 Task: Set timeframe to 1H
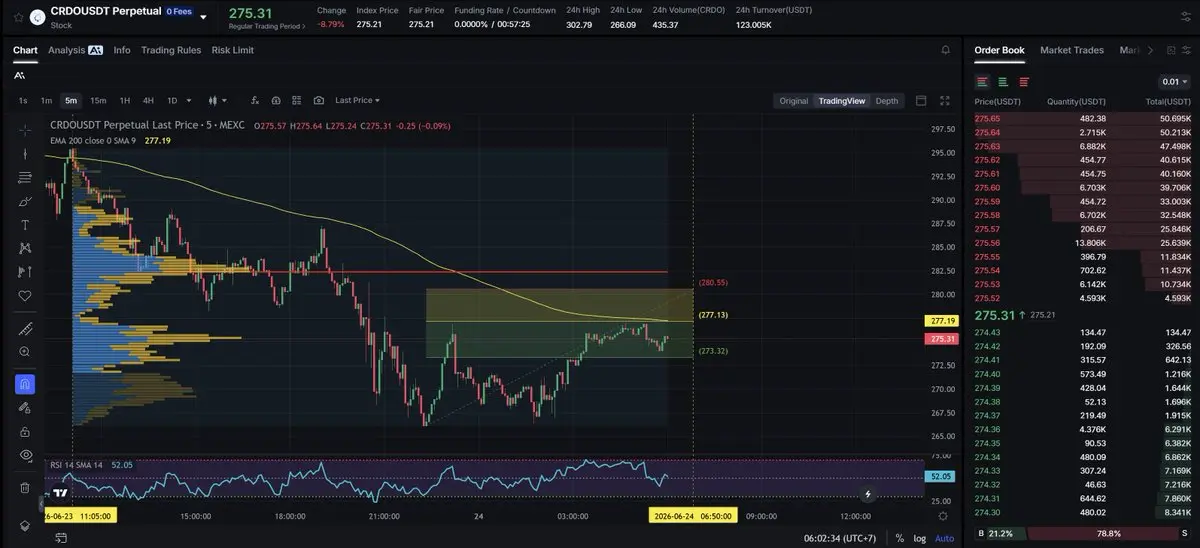coord(125,100)
